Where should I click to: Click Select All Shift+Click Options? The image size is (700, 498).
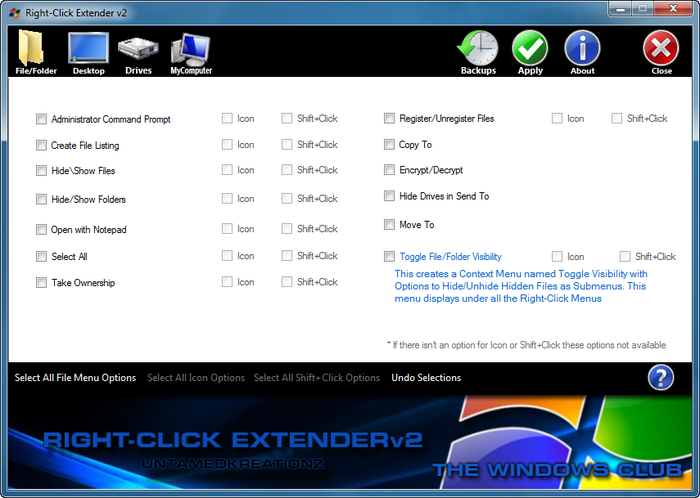point(317,378)
